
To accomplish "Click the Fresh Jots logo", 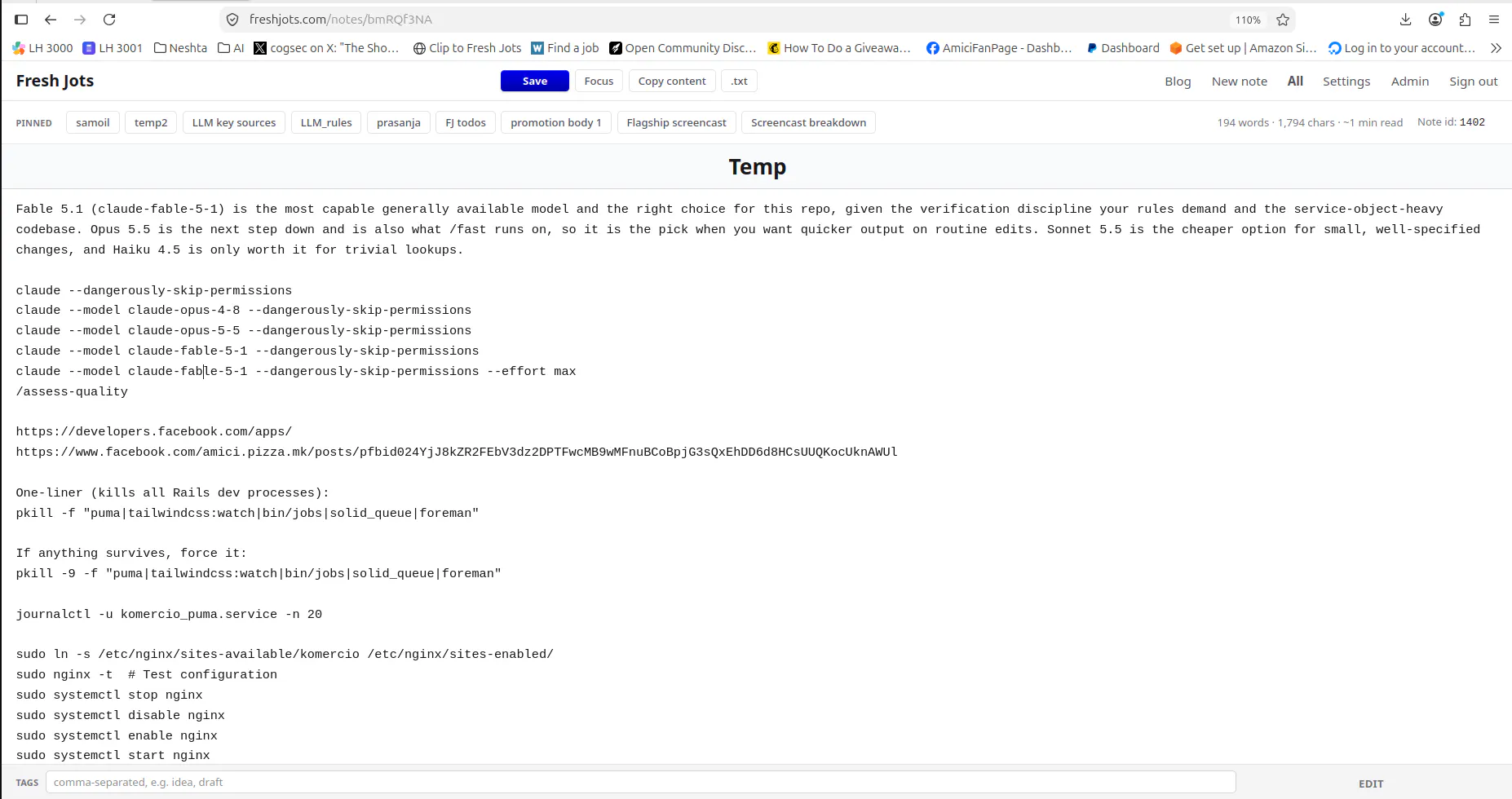I will pos(55,81).
